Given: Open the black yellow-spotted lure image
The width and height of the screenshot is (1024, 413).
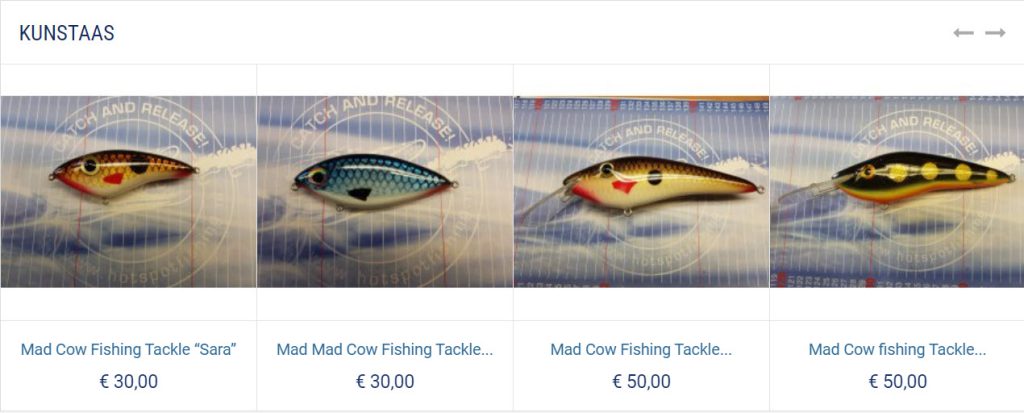Looking at the screenshot, I should (x=897, y=191).
